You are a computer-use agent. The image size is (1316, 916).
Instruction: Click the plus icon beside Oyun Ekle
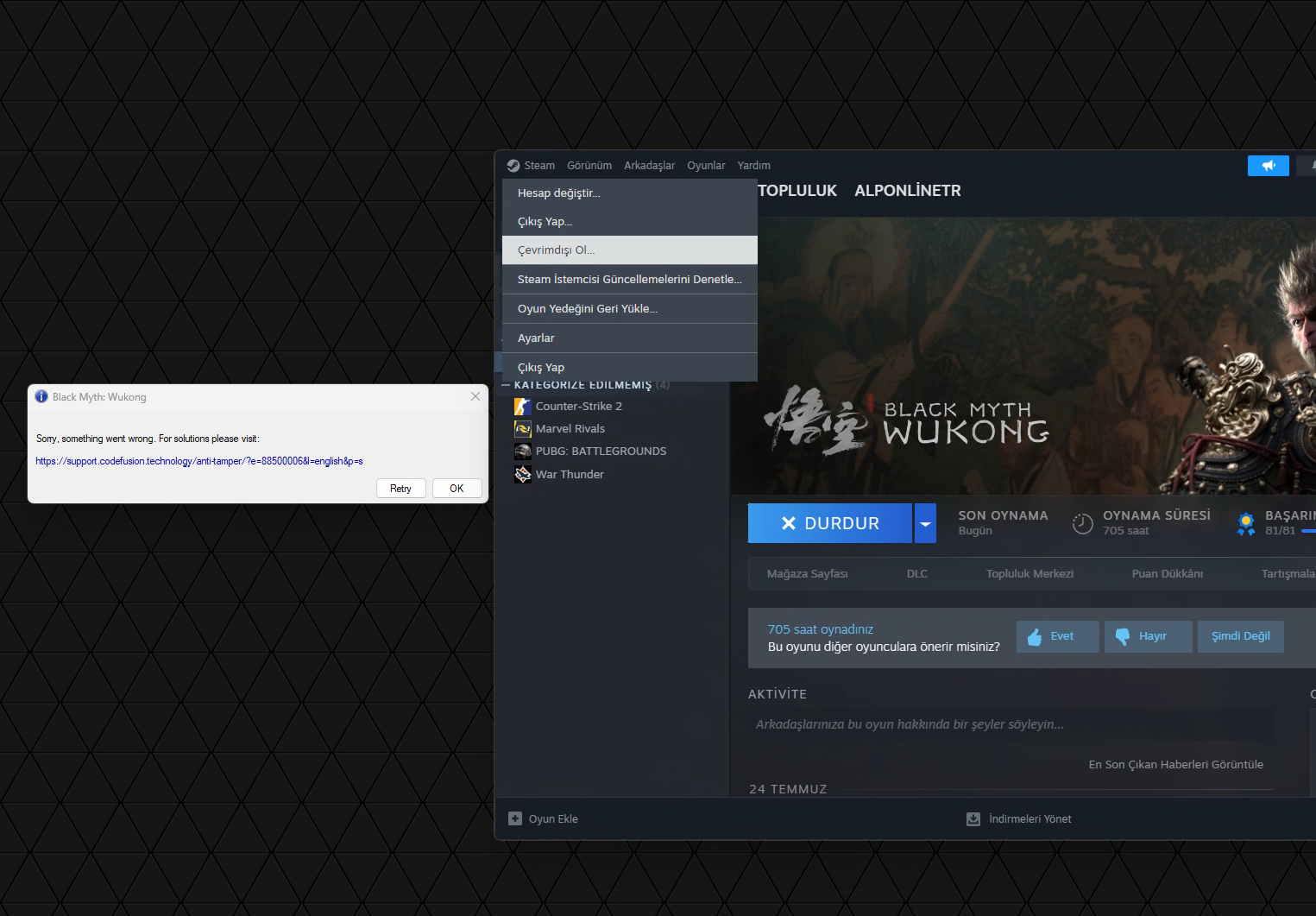pos(515,818)
